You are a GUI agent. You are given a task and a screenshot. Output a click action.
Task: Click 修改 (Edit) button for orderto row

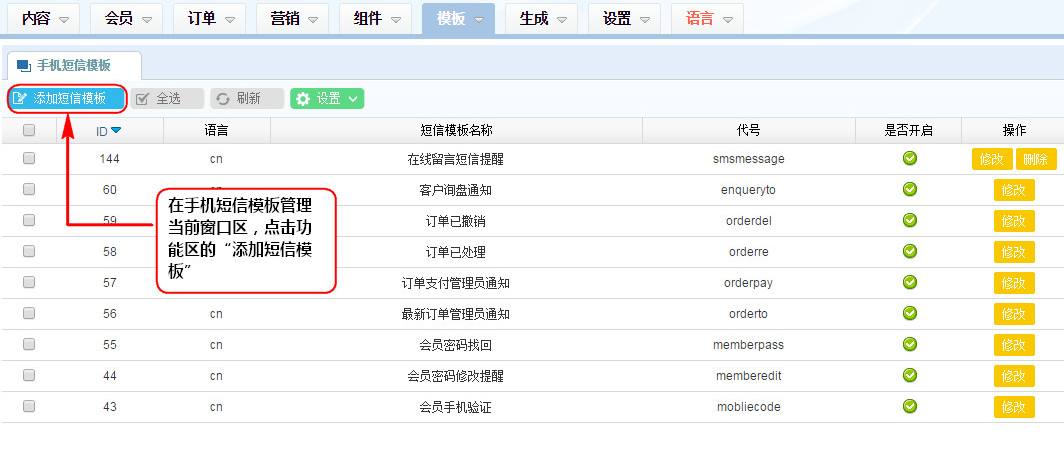[1013, 314]
